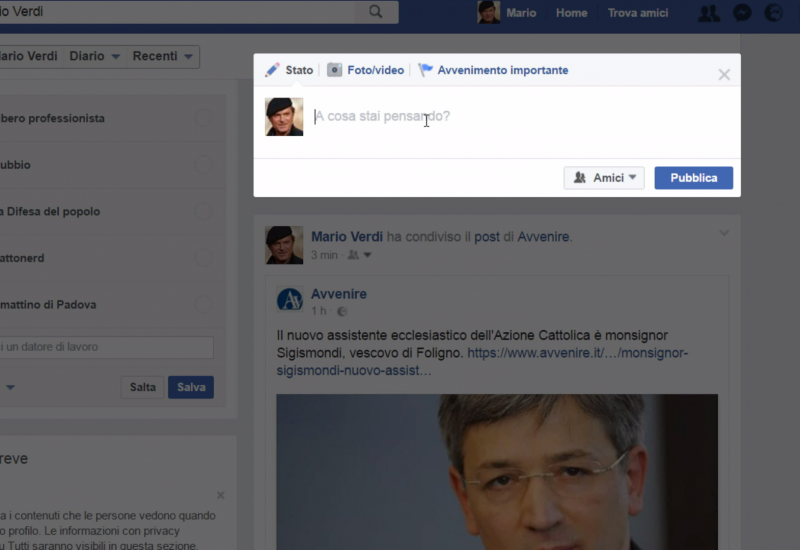The width and height of the screenshot is (800, 550).
Task: Open post audience arrow beside 3 min
Action: tap(367, 255)
